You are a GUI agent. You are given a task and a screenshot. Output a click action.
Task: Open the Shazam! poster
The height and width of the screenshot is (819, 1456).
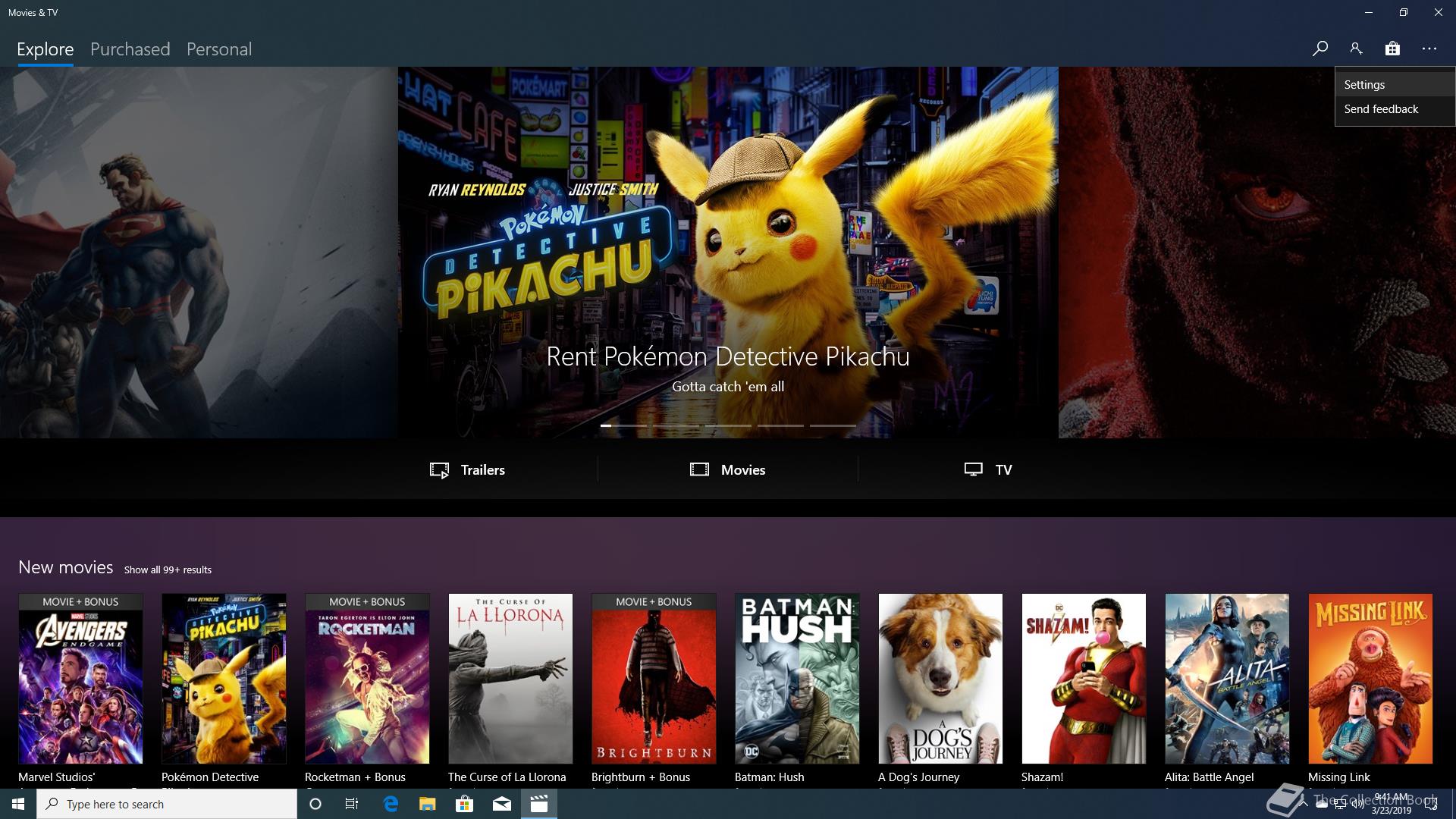tap(1084, 679)
